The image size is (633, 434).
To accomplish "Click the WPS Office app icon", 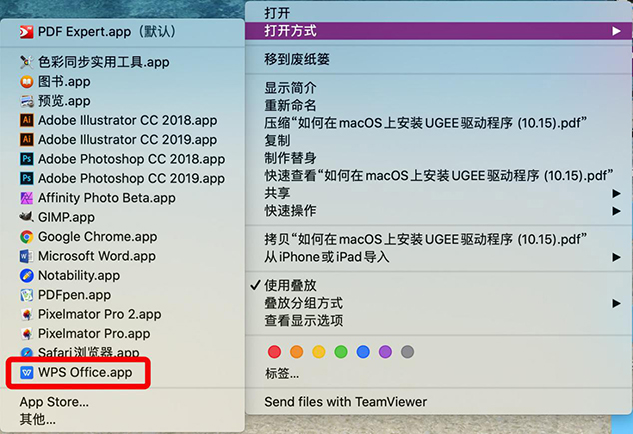I will (27, 372).
